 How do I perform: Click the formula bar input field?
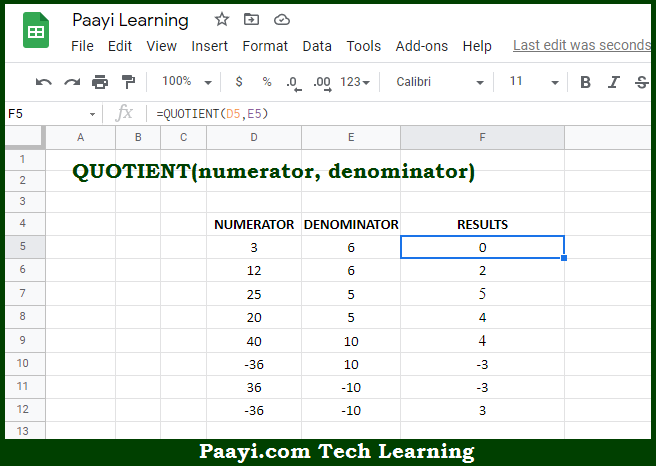tap(400, 114)
